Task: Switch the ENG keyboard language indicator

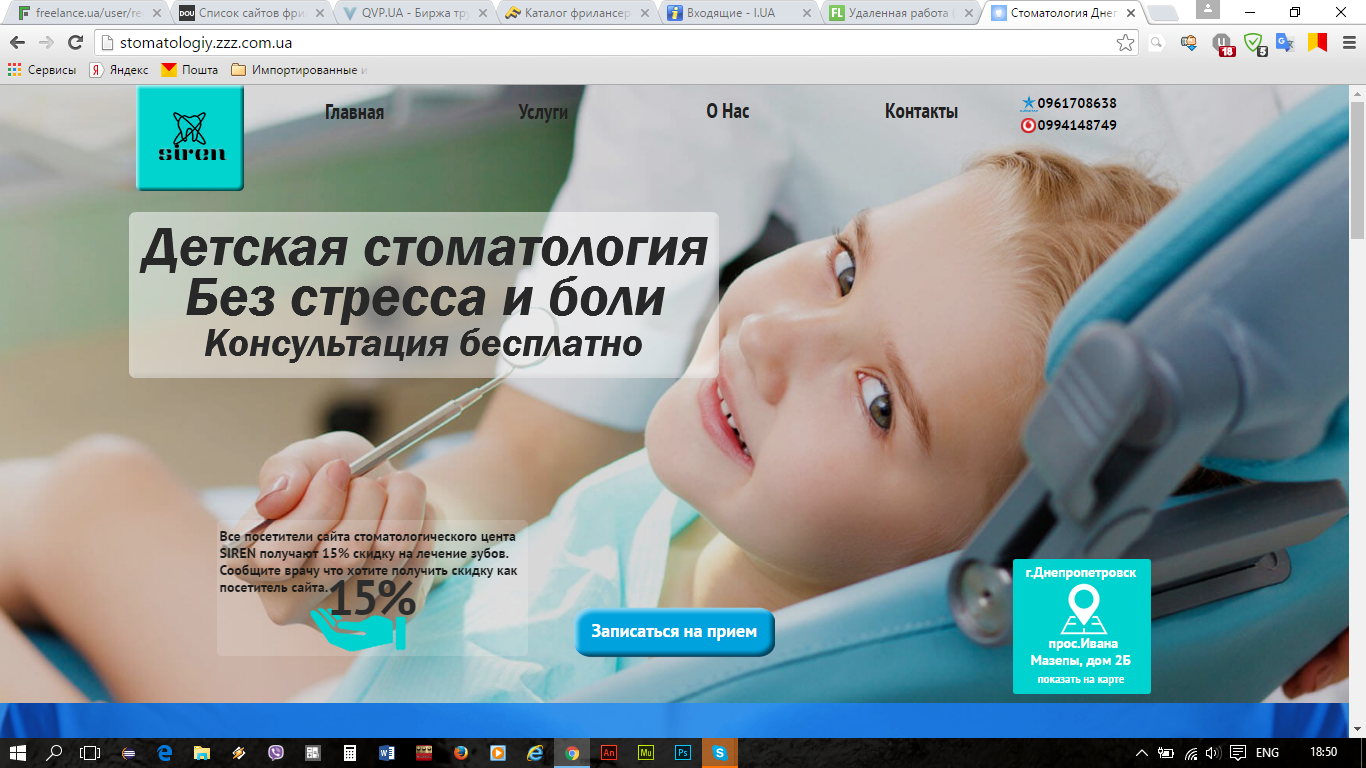Action: pyautogui.click(x=1268, y=752)
